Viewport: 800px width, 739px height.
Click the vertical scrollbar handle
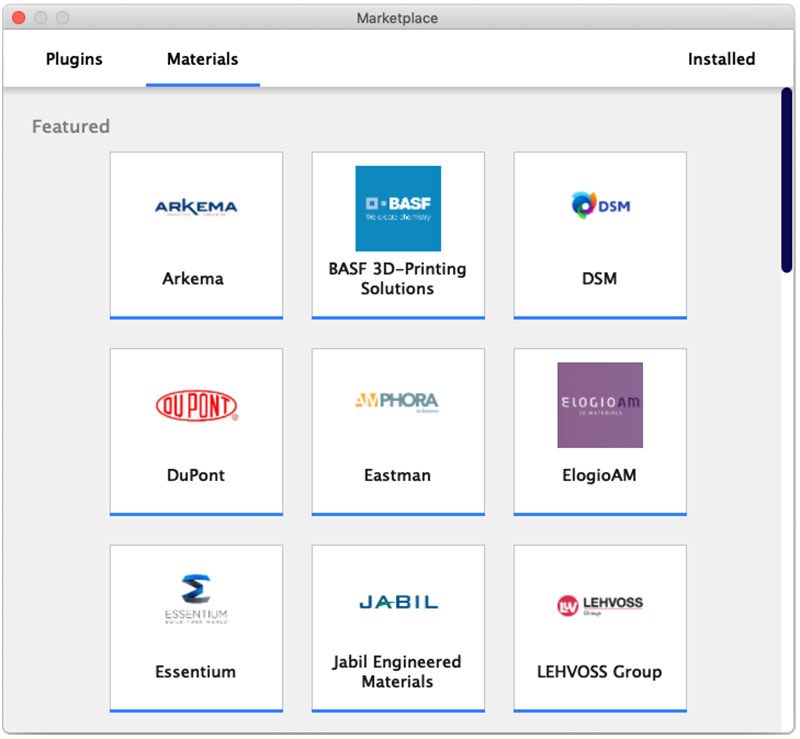787,180
